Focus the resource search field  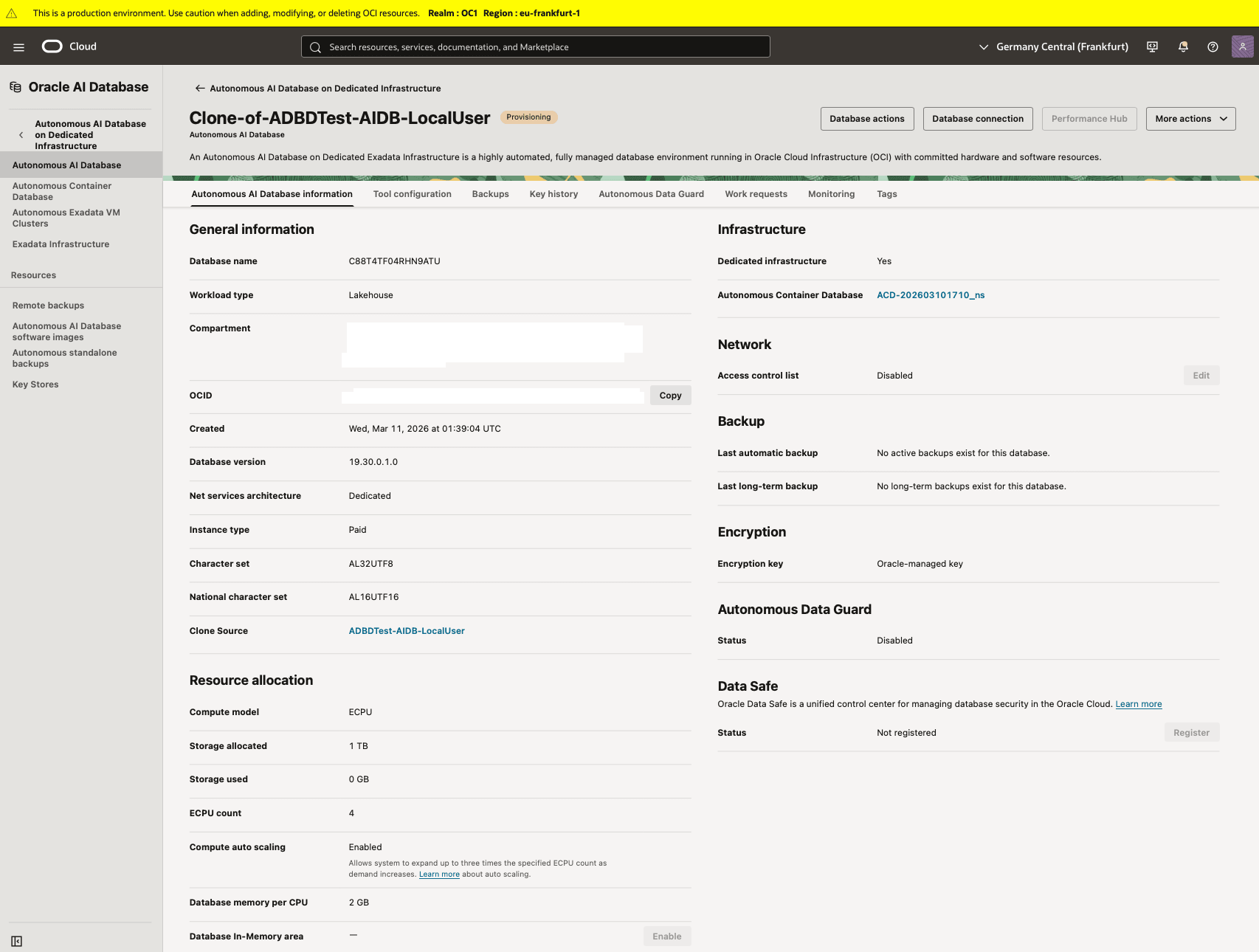[x=536, y=46]
